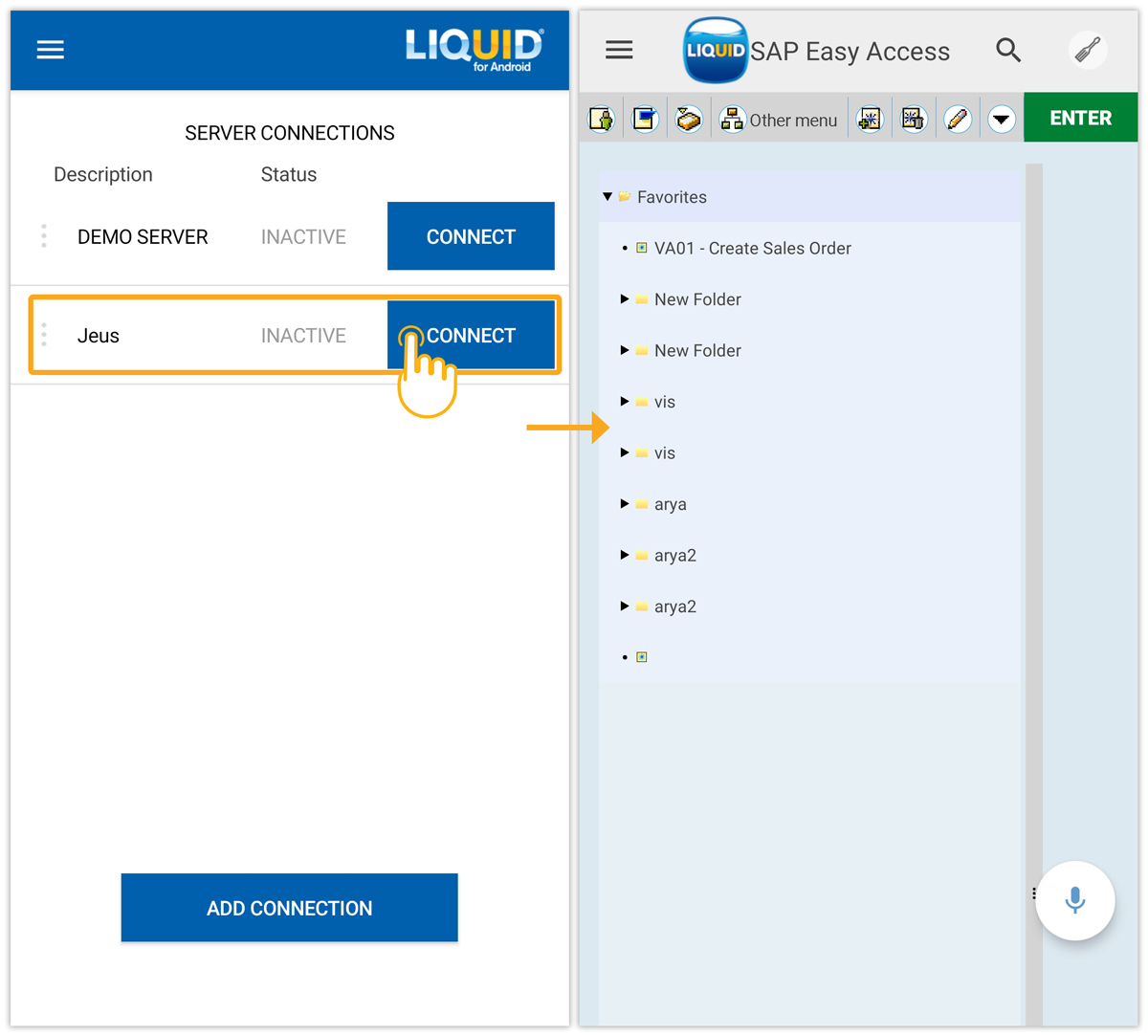Click the User menu toolbar icon
The height and width of the screenshot is (1036, 1148).
601,120
